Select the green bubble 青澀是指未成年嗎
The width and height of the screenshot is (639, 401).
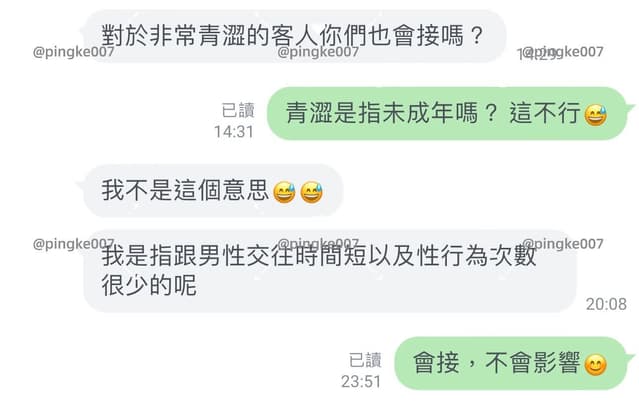pos(447,113)
